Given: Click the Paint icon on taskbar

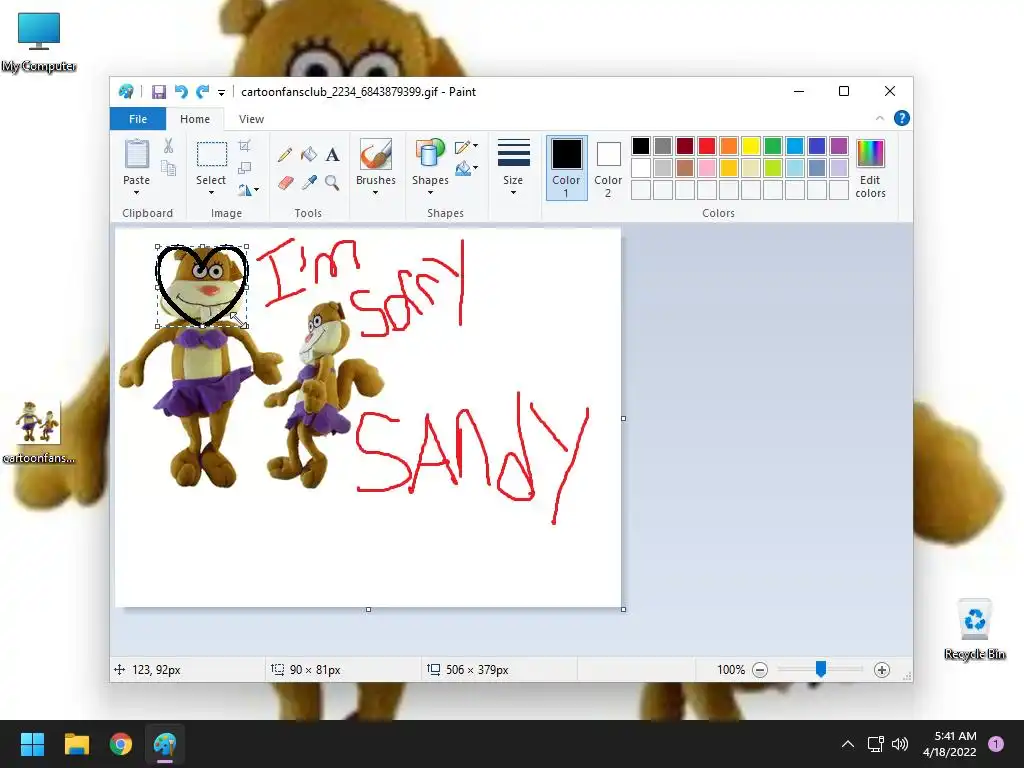Looking at the screenshot, I should [x=165, y=744].
